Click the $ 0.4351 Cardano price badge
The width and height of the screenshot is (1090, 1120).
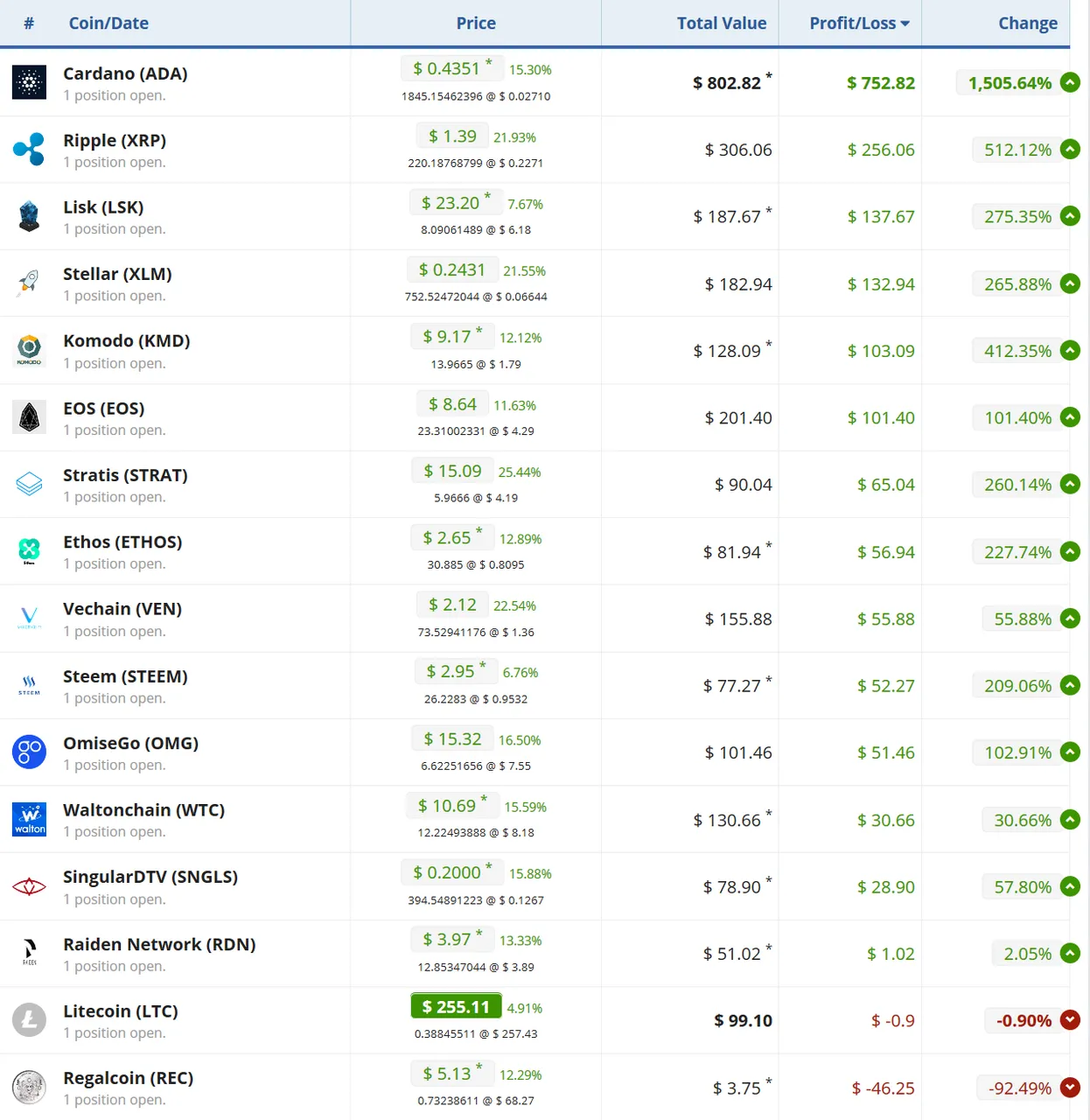coord(452,68)
